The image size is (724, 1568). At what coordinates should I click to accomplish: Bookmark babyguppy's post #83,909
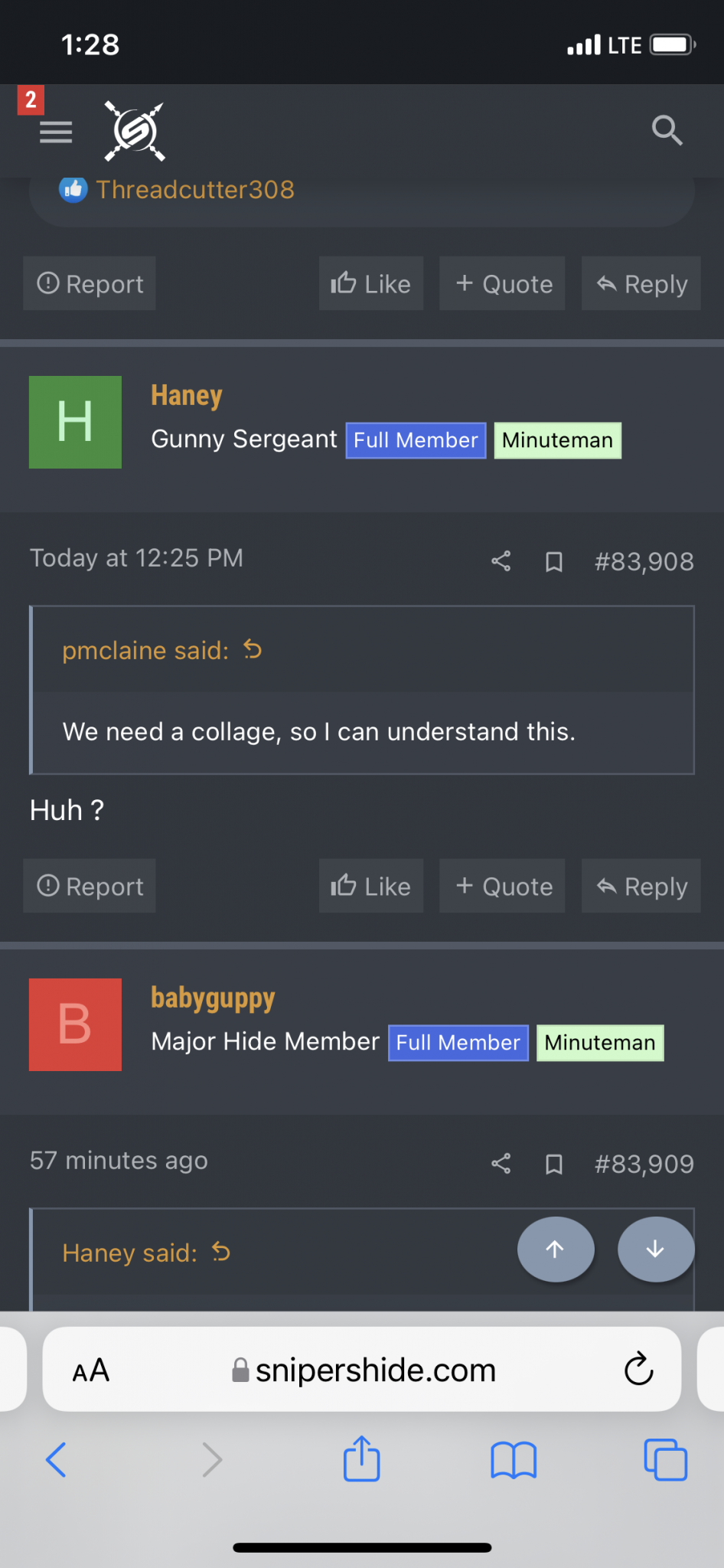coord(554,1165)
